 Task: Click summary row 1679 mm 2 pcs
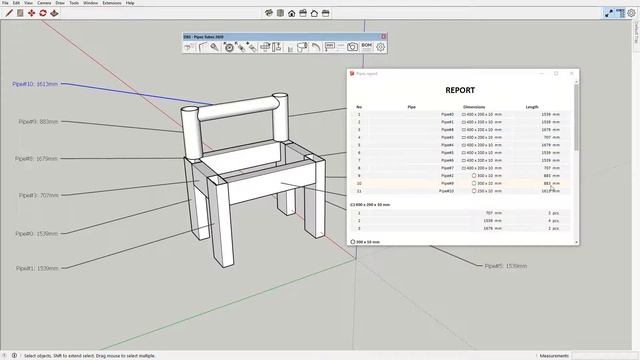[x=460, y=229]
